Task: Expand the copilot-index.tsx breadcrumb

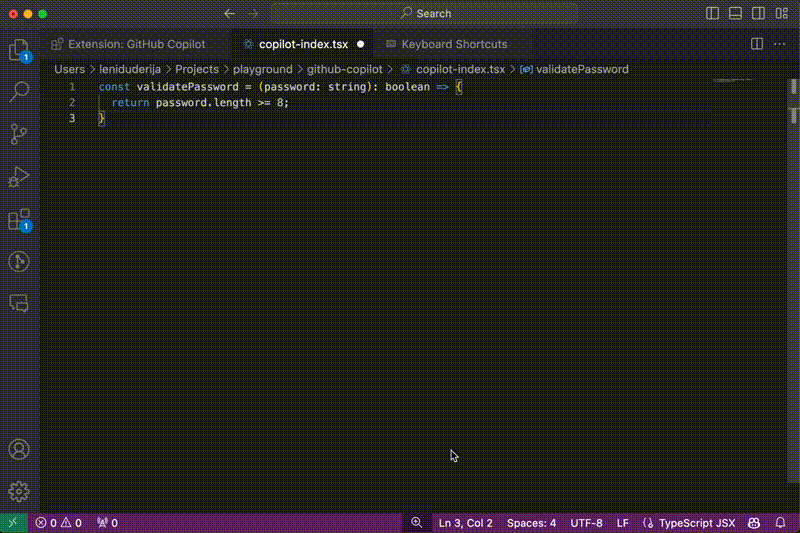Action: coord(453,69)
